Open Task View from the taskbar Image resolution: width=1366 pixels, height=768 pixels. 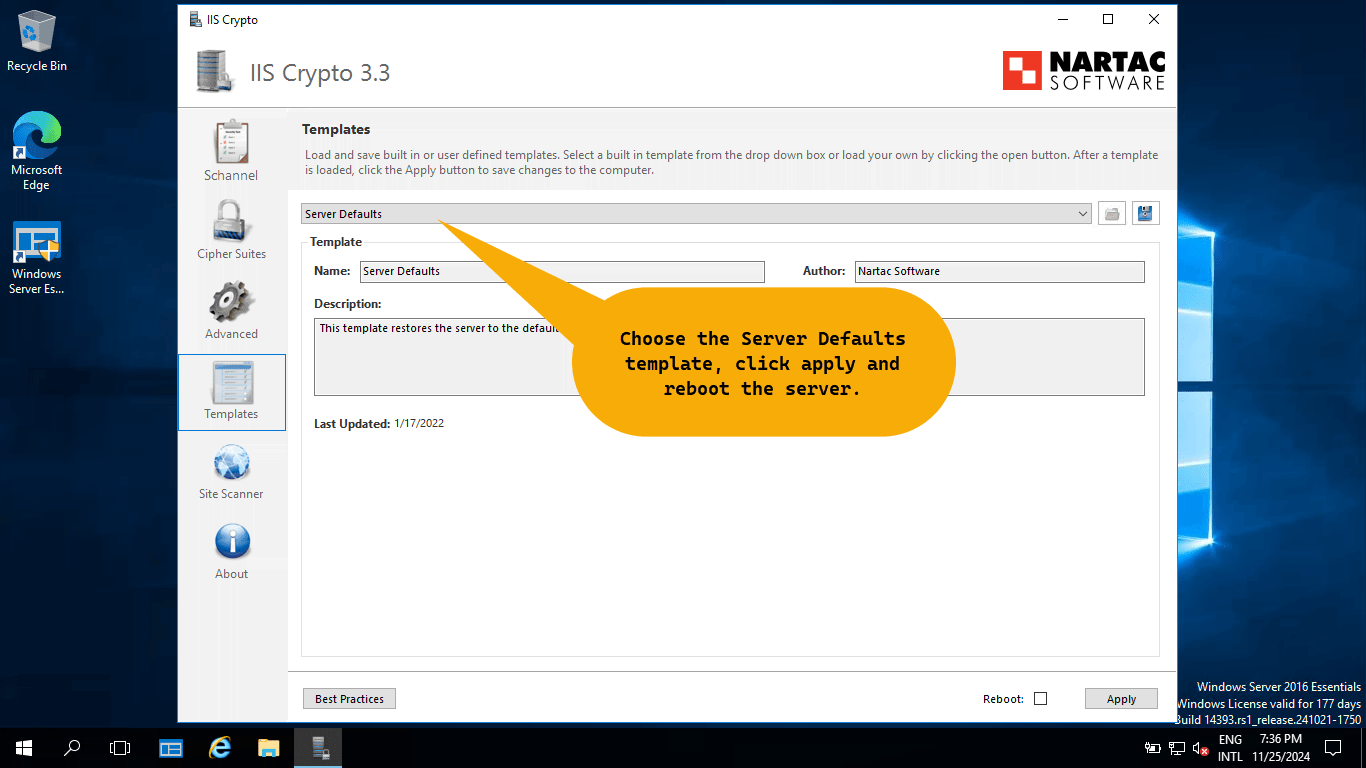click(x=120, y=747)
